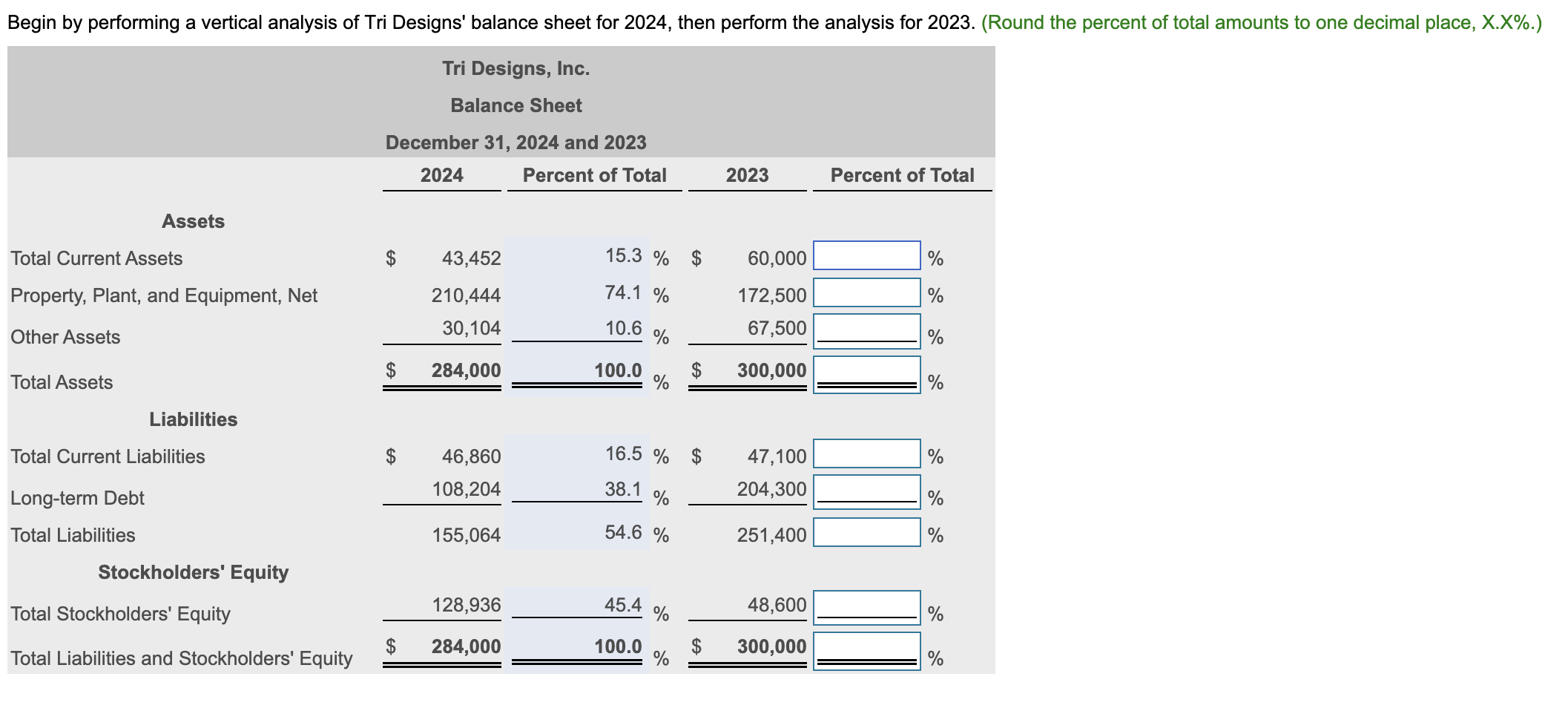Click the 10.6 percent value
This screenshot has height=711, width=1568.
(623, 328)
